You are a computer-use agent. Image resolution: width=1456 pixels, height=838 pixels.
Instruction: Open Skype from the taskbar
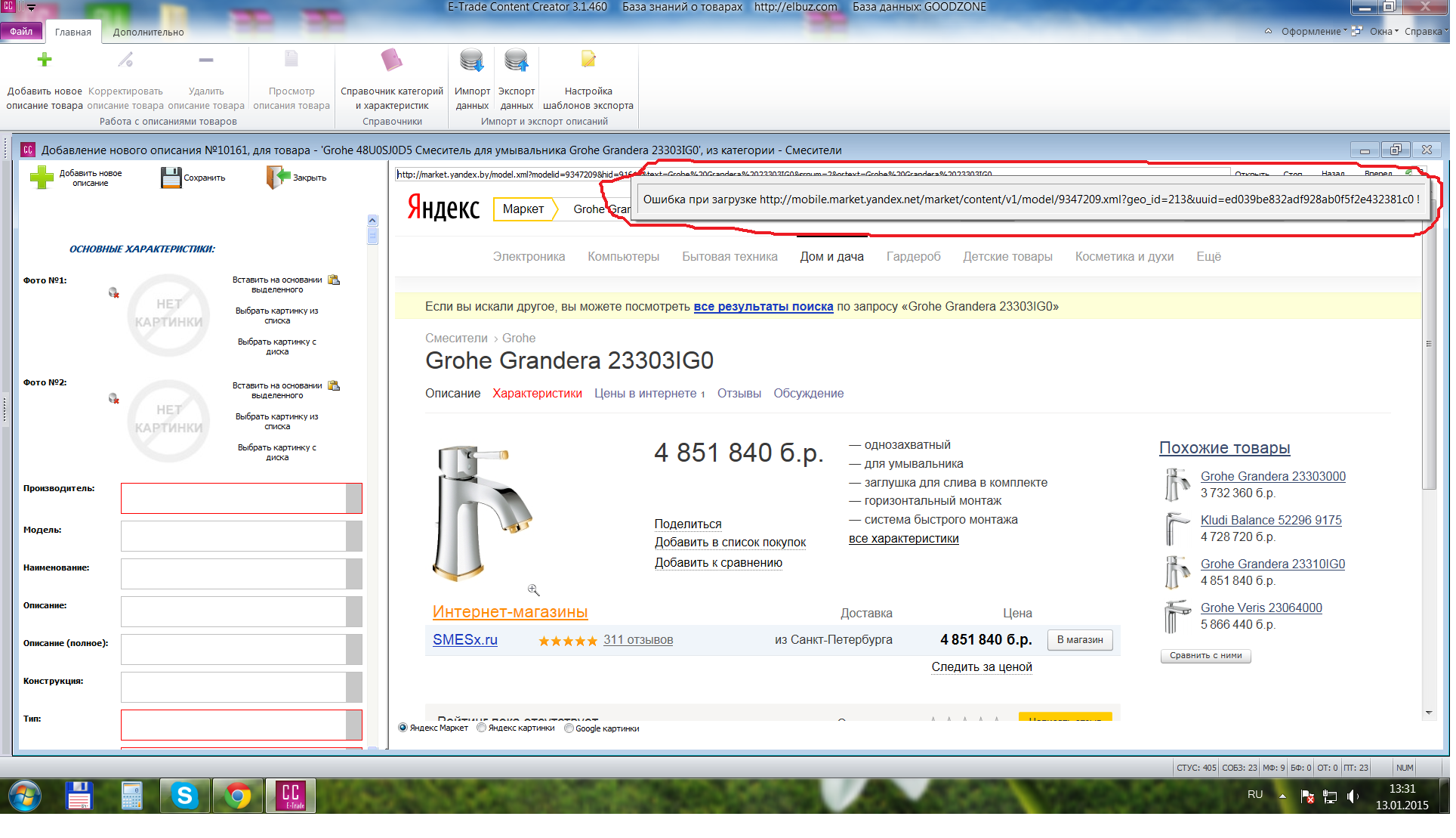tap(185, 796)
